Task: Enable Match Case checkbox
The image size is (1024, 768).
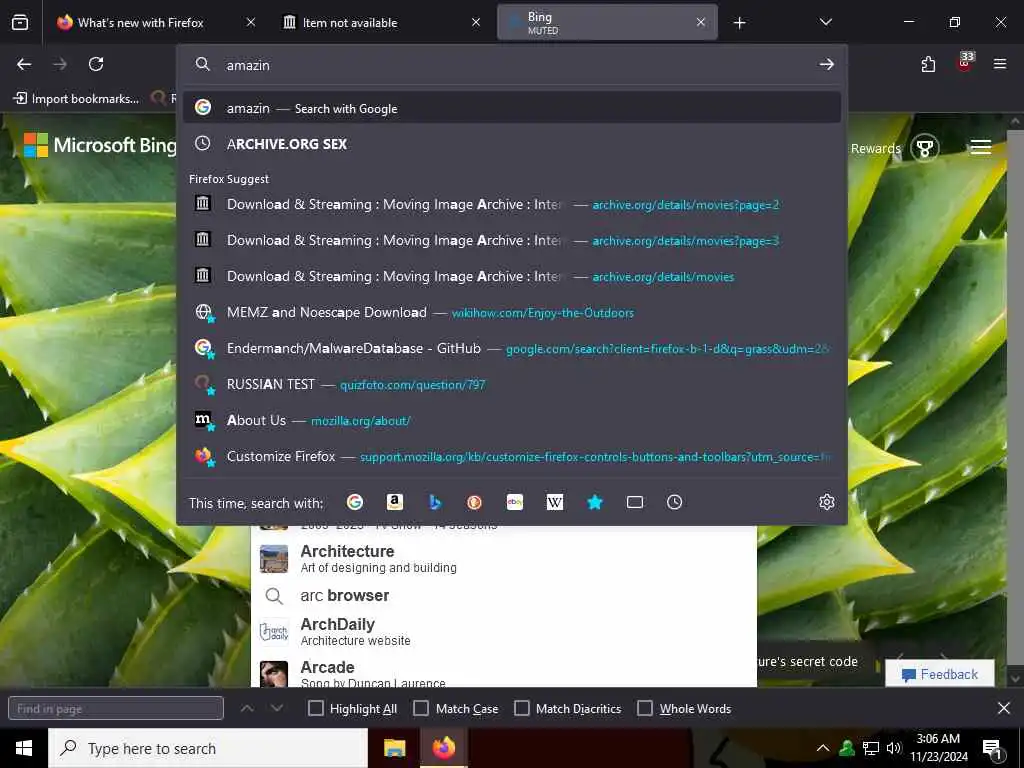Action: pyautogui.click(x=421, y=709)
